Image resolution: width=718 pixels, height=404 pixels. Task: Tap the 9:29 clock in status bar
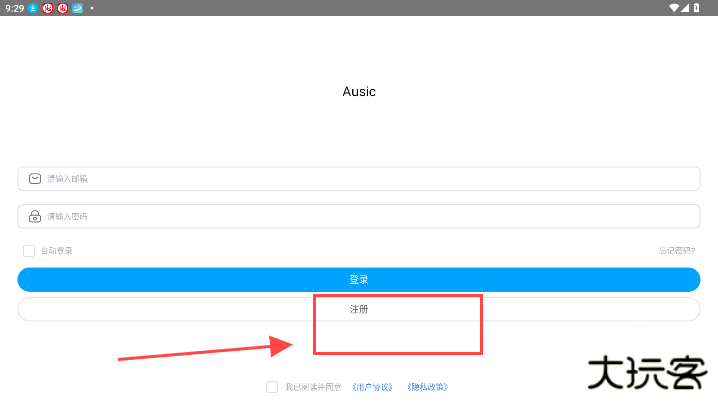point(14,8)
